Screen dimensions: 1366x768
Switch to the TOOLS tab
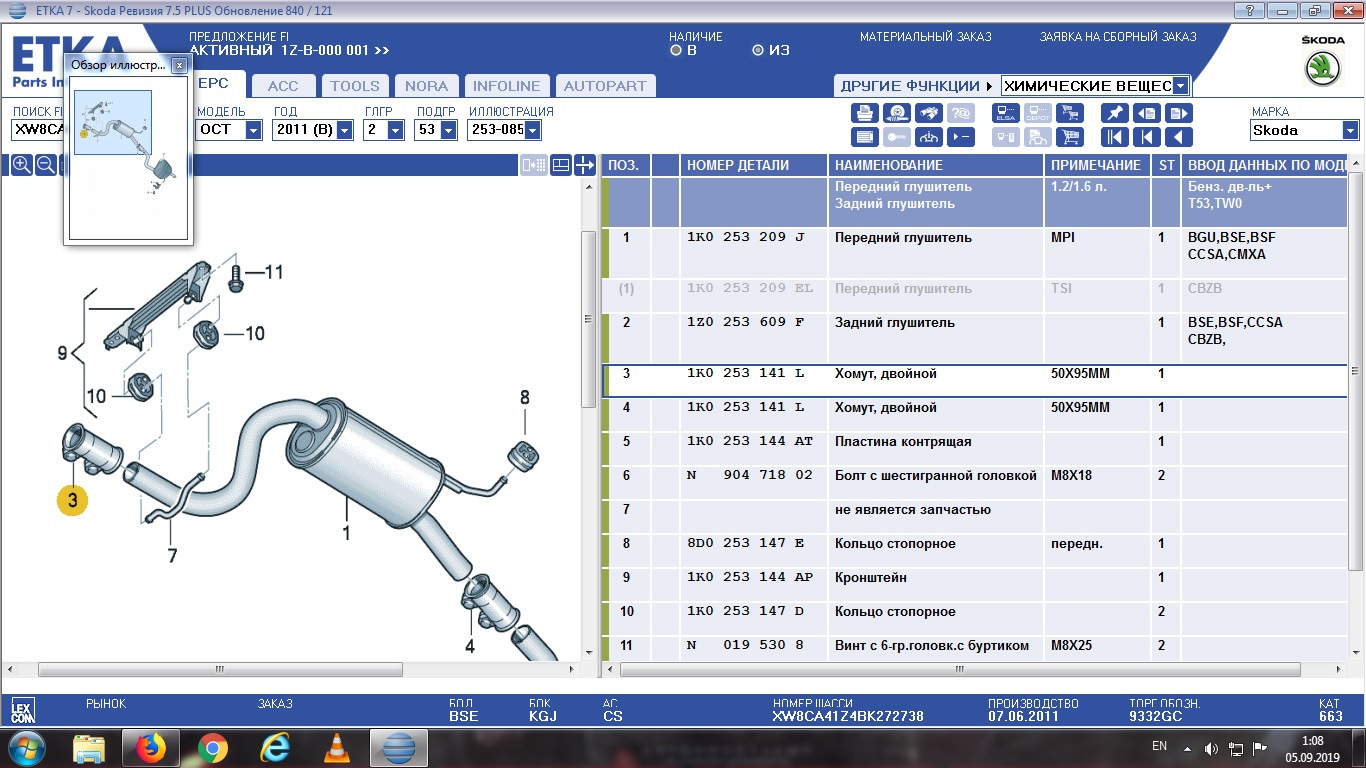(355, 86)
